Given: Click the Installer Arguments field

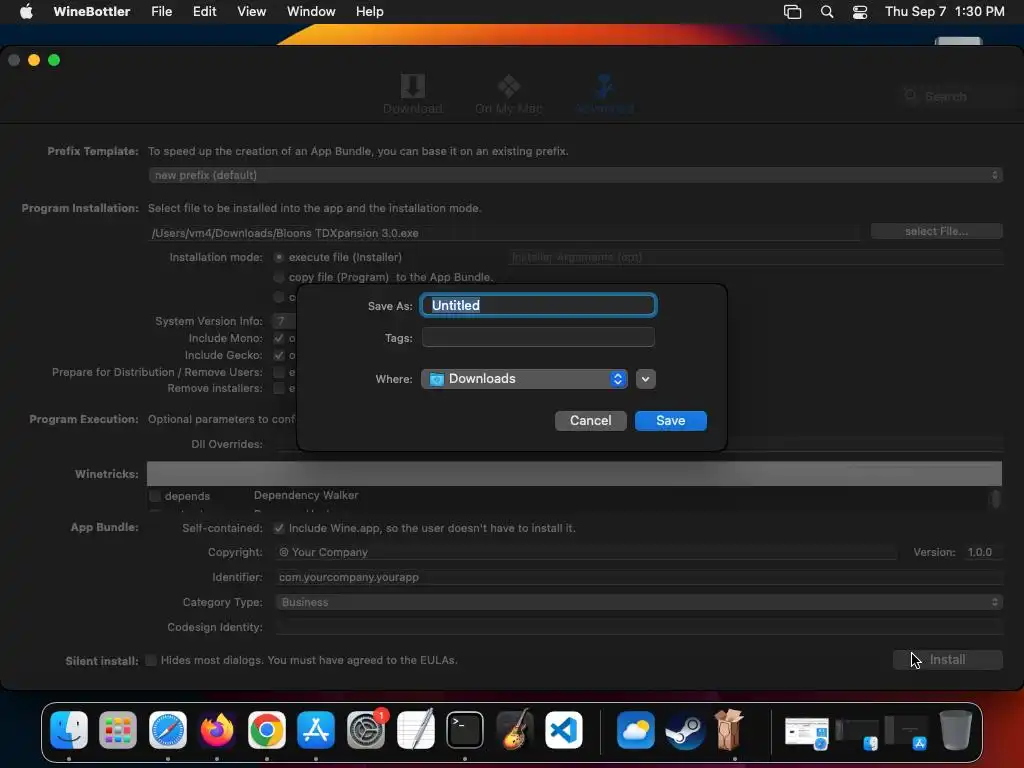Looking at the screenshot, I should click(755, 257).
